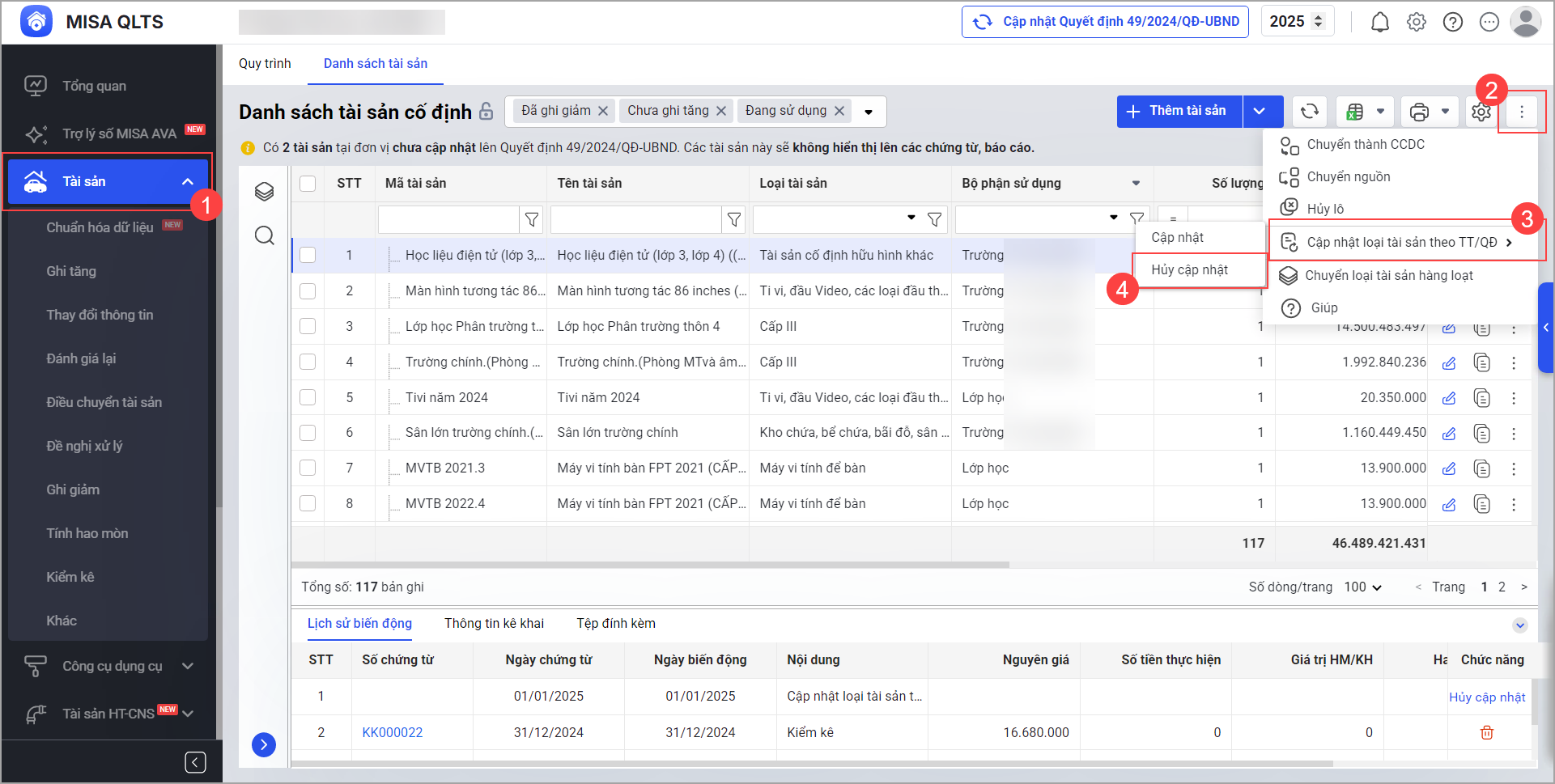Select Hủy cập nhật from submenu
Image resolution: width=1555 pixels, height=784 pixels.
[x=1189, y=269]
